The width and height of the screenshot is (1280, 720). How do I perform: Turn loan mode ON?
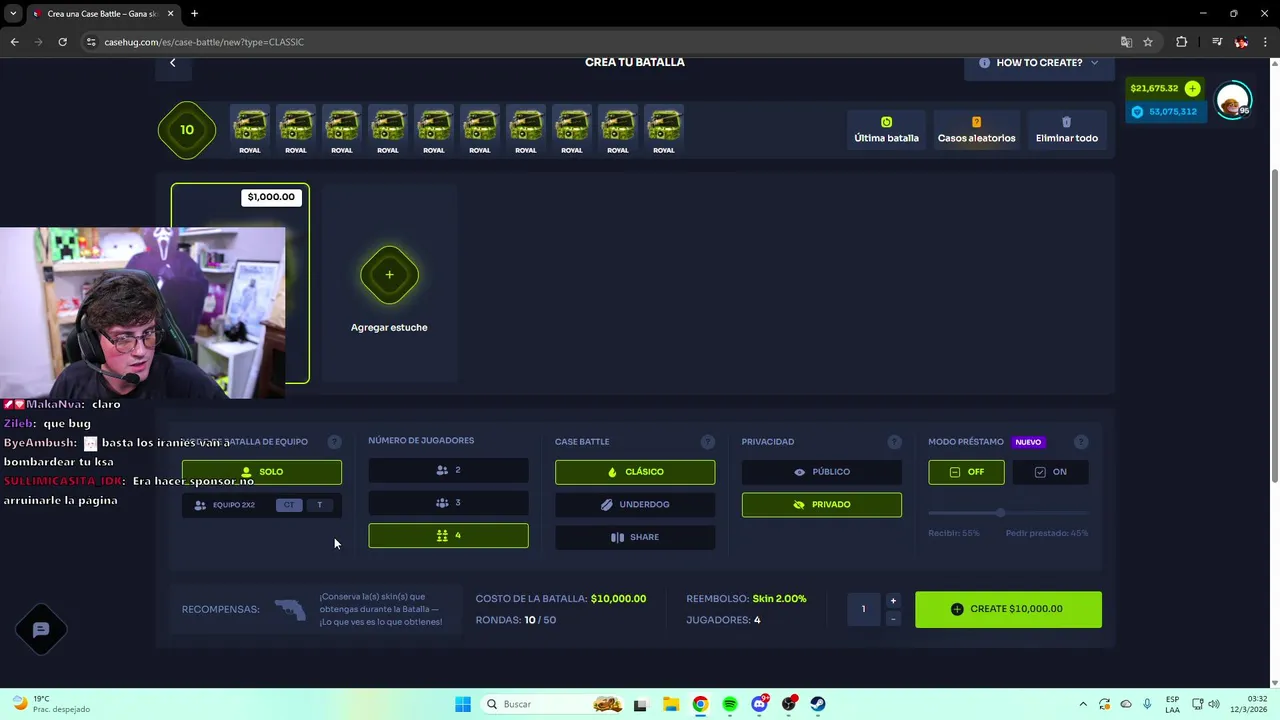(1051, 472)
